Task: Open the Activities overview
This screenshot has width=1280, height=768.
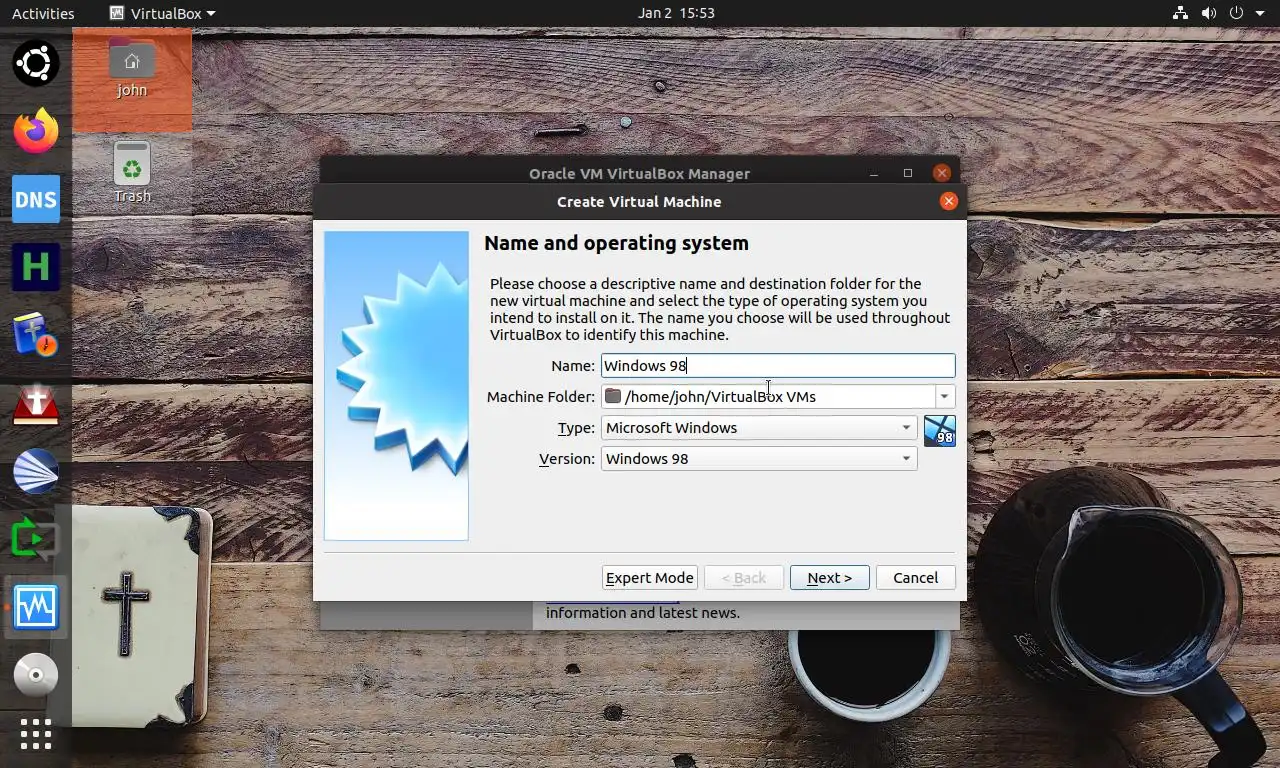Action: click(43, 13)
